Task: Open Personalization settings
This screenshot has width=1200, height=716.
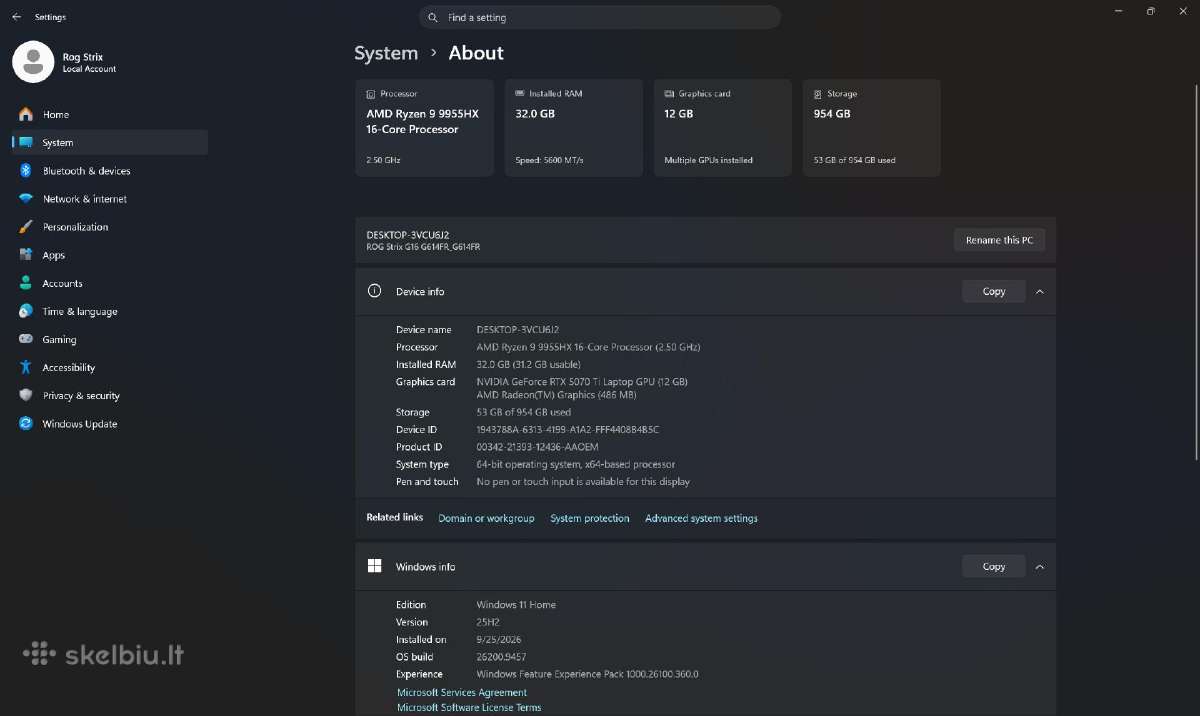Action: click(x=110, y=227)
